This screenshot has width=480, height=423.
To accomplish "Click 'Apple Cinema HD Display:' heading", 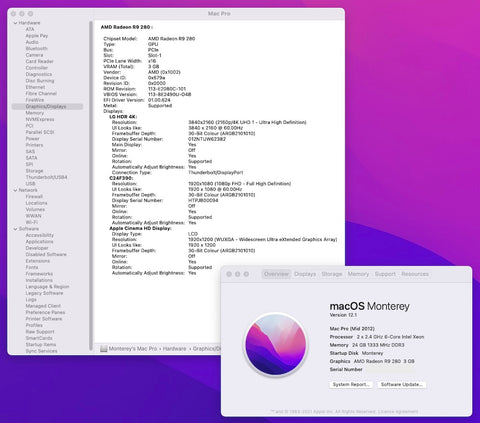I will pos(140,229).
